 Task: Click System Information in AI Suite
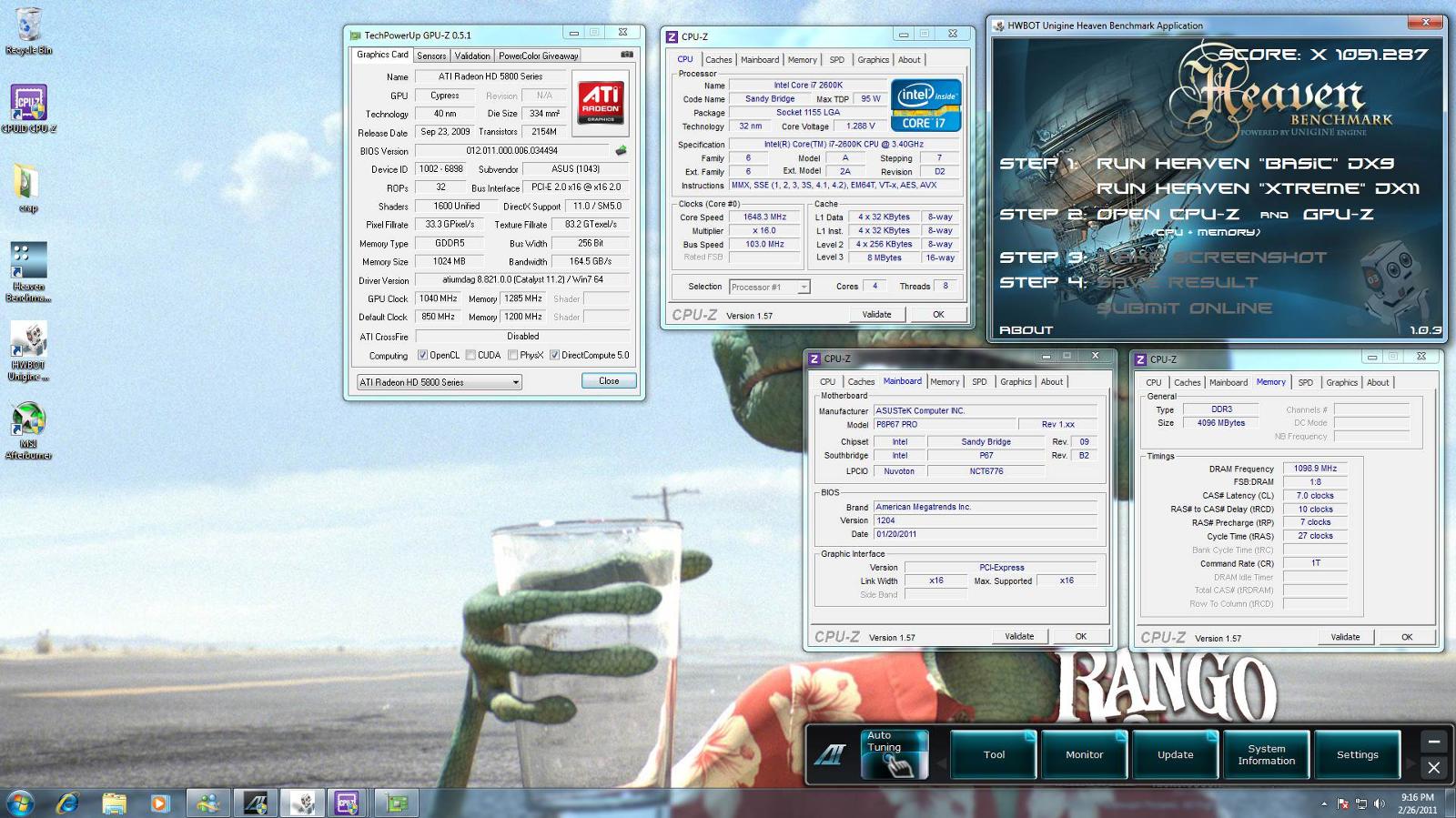(x=1267, y=754)
